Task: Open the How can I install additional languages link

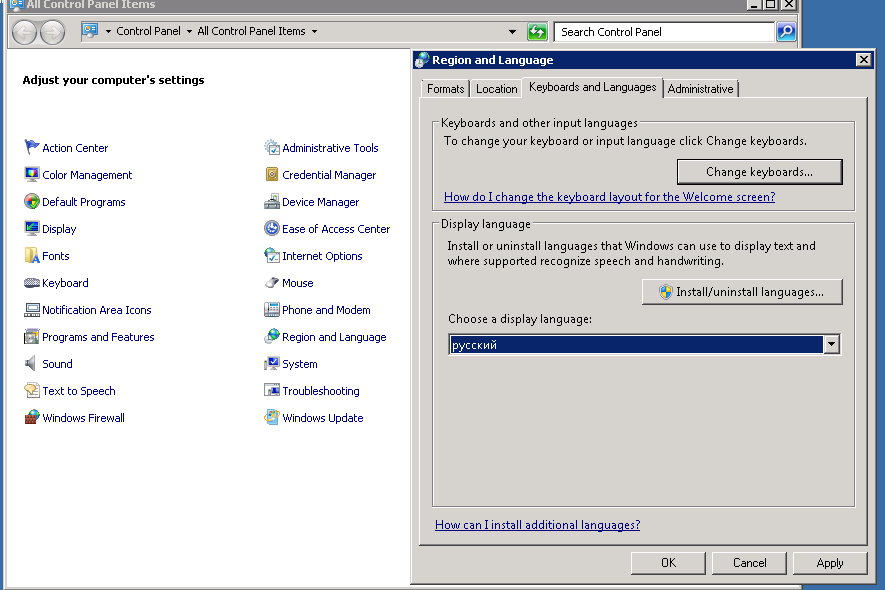Action: [537, 525]
